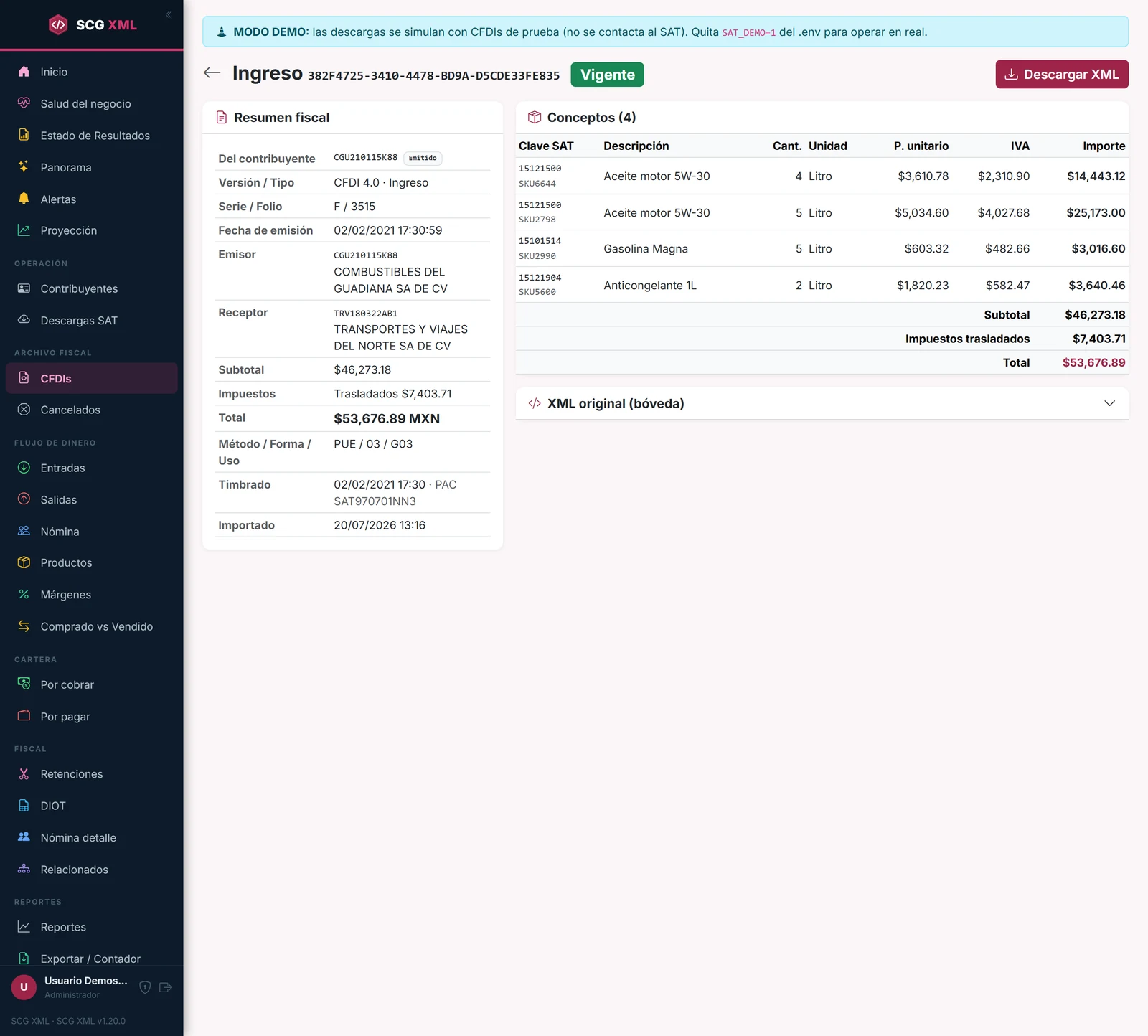The height and width of the screenshot is (1036, 1148).
Task: Click the Gasolina Magna concept description
Action: (646, 249)
